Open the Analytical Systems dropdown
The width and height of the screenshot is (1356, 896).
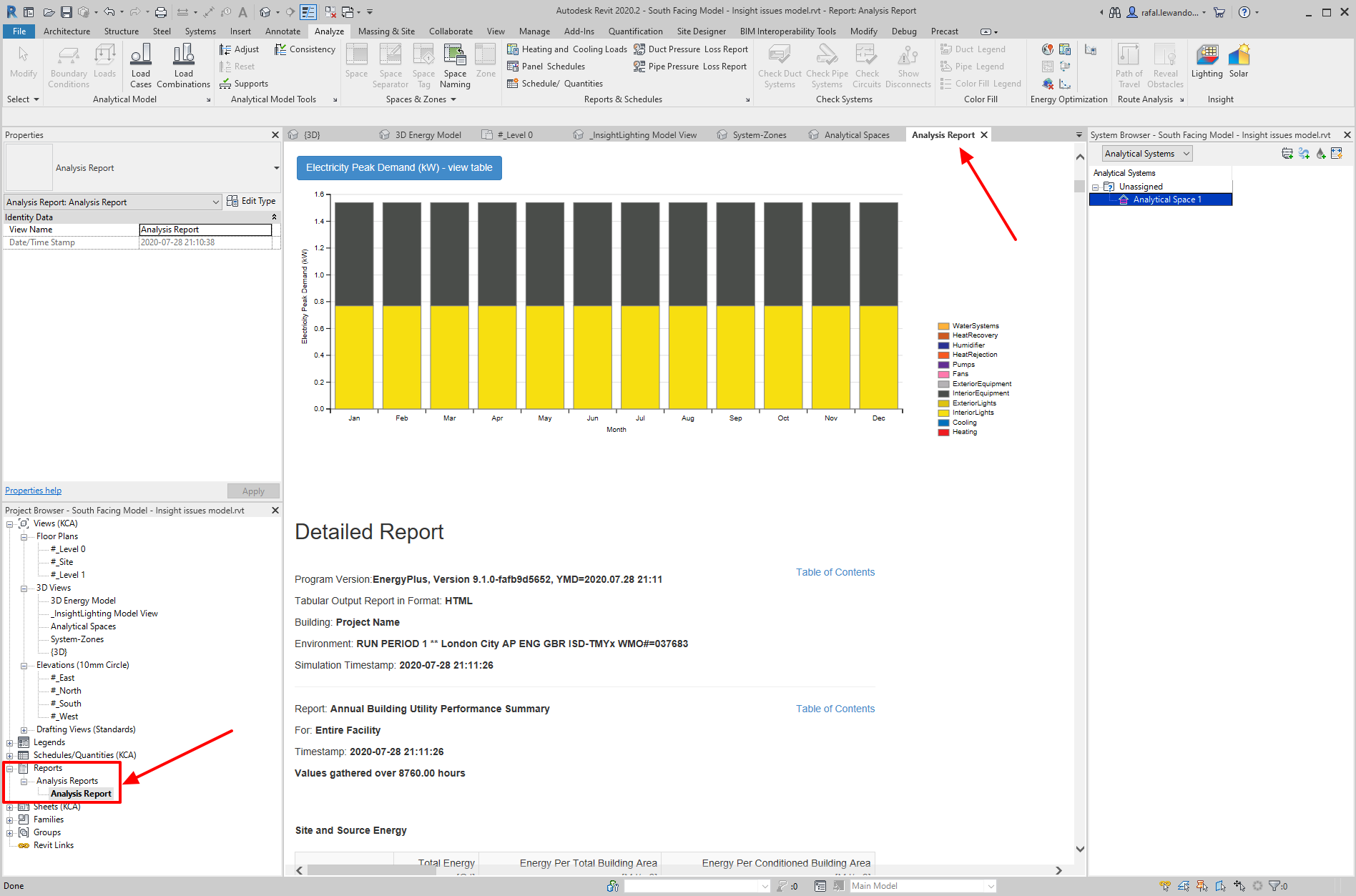coord(1146,154)
